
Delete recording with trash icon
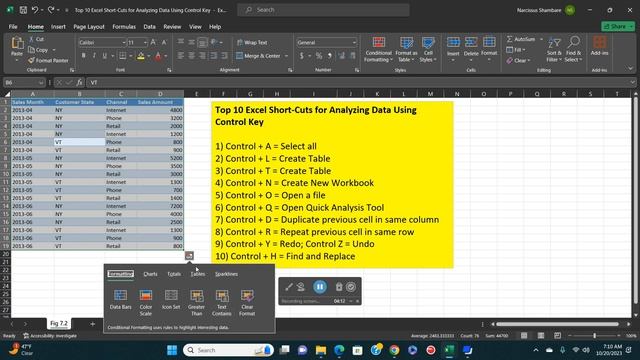tap(339, 287)
